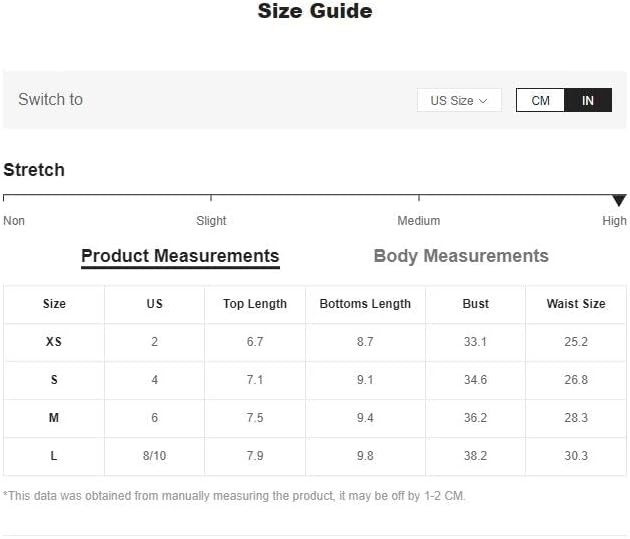The height and width of the screenshot is (539, 630).
Task: Click the Top Length column header
Action: (255, 304)
